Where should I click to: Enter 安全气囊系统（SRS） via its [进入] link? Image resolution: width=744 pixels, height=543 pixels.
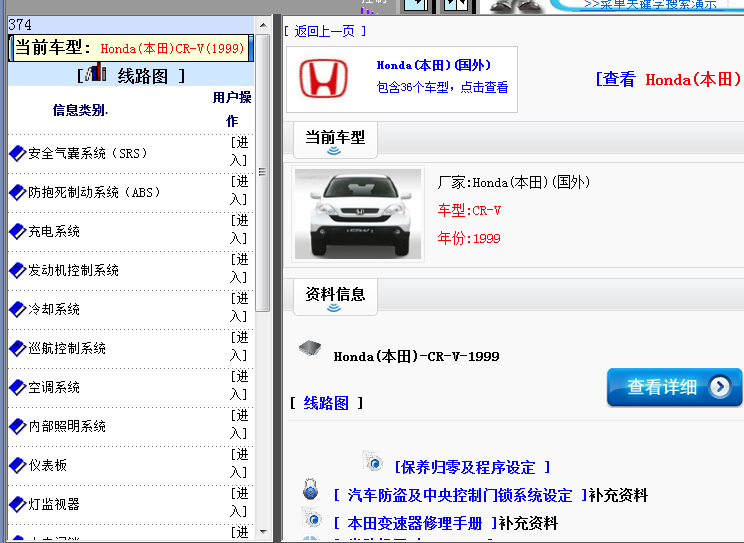(x=240, y=151)
